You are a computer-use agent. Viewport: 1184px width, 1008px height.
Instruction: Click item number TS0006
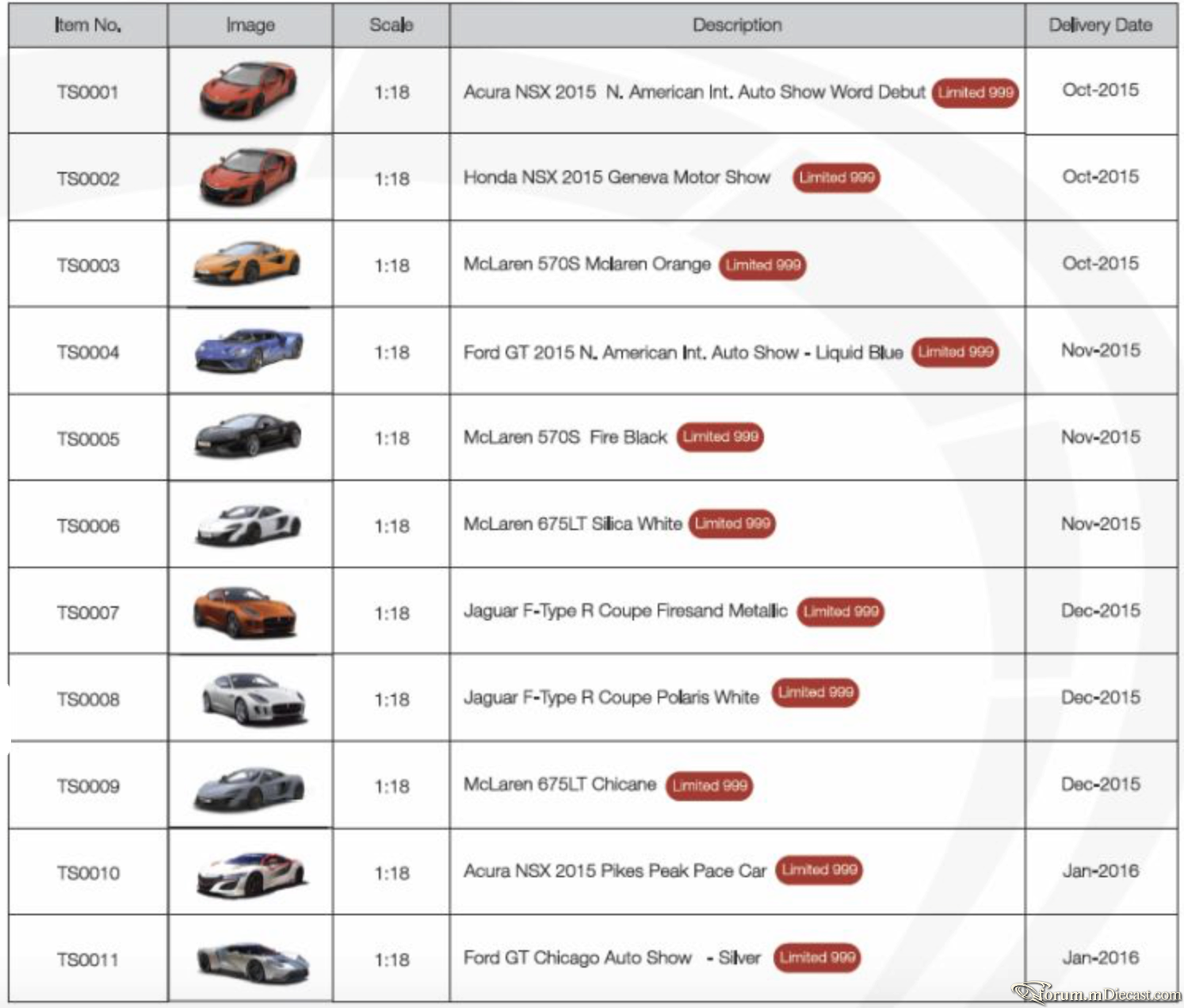tap(88, 526)
